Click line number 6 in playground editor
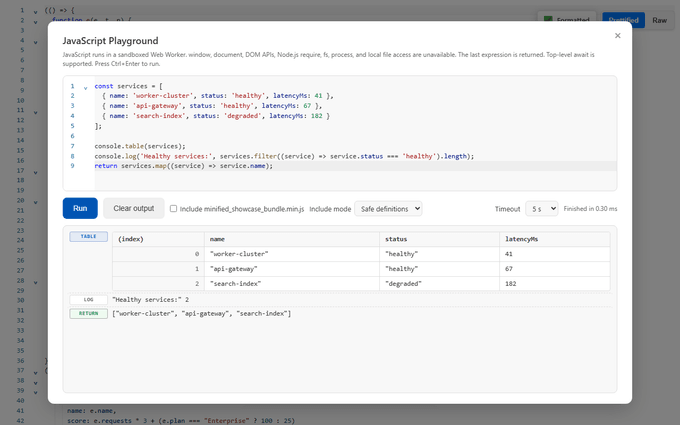This screenshot has height=425, width=680. pos(72,136)
